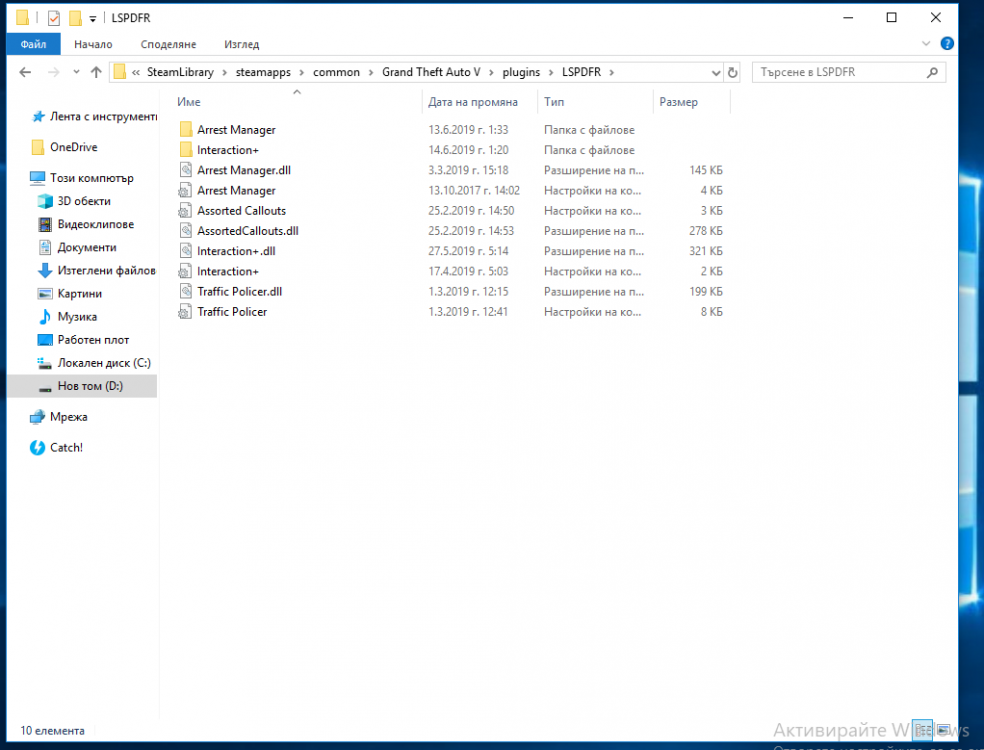Switch to large icons view button
This screenshot has height=750, width=984.
943,730
